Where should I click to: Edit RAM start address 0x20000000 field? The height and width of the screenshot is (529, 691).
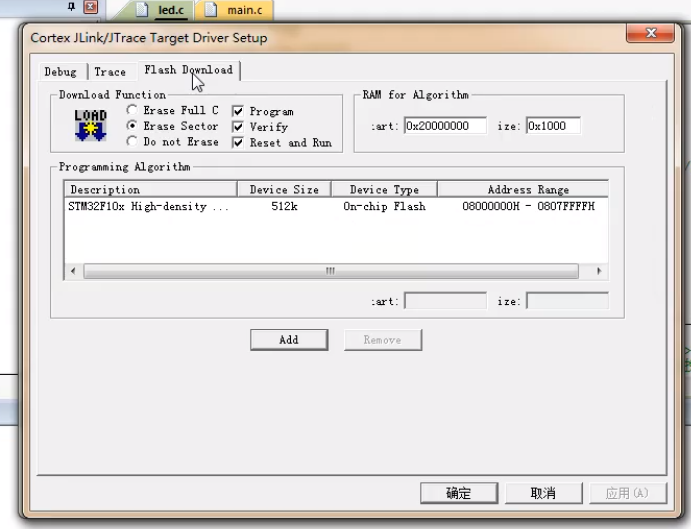[445, 126]
